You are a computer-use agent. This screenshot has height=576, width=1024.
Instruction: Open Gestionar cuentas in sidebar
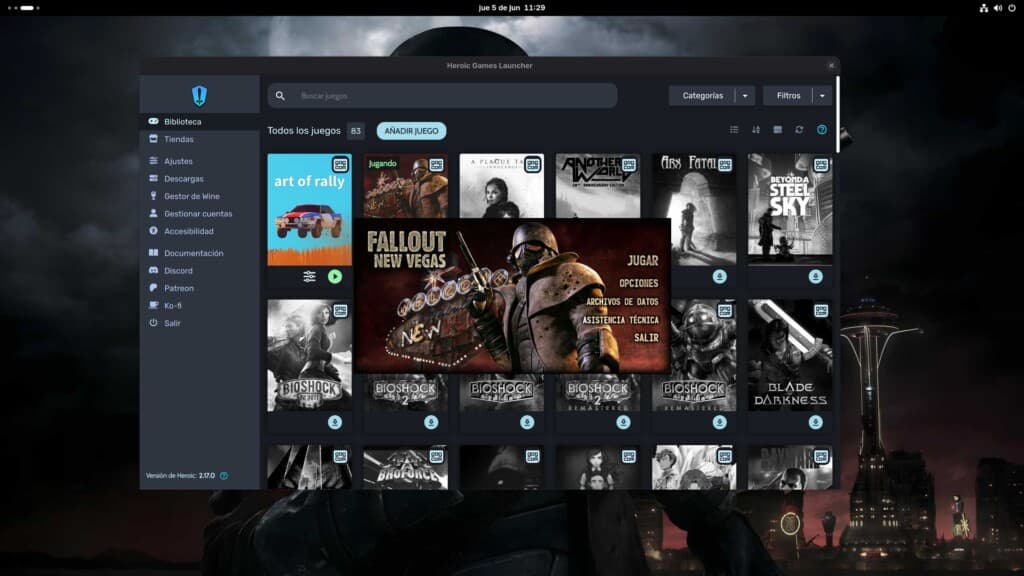[199, 214]
